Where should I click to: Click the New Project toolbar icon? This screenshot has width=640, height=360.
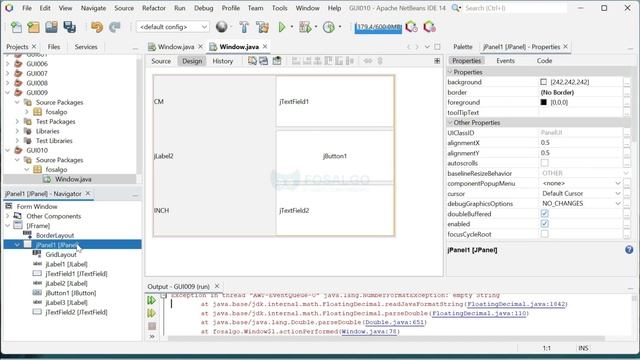(x=33, y=27)
